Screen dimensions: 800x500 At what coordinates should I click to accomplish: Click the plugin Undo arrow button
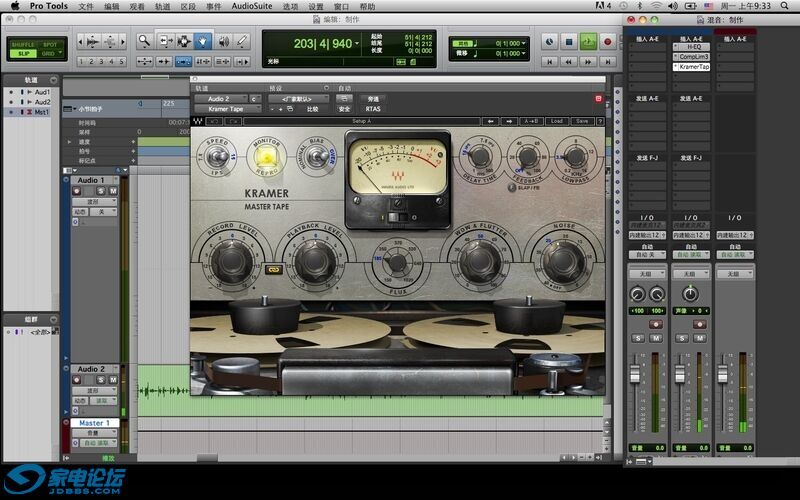tap(215, 121)
